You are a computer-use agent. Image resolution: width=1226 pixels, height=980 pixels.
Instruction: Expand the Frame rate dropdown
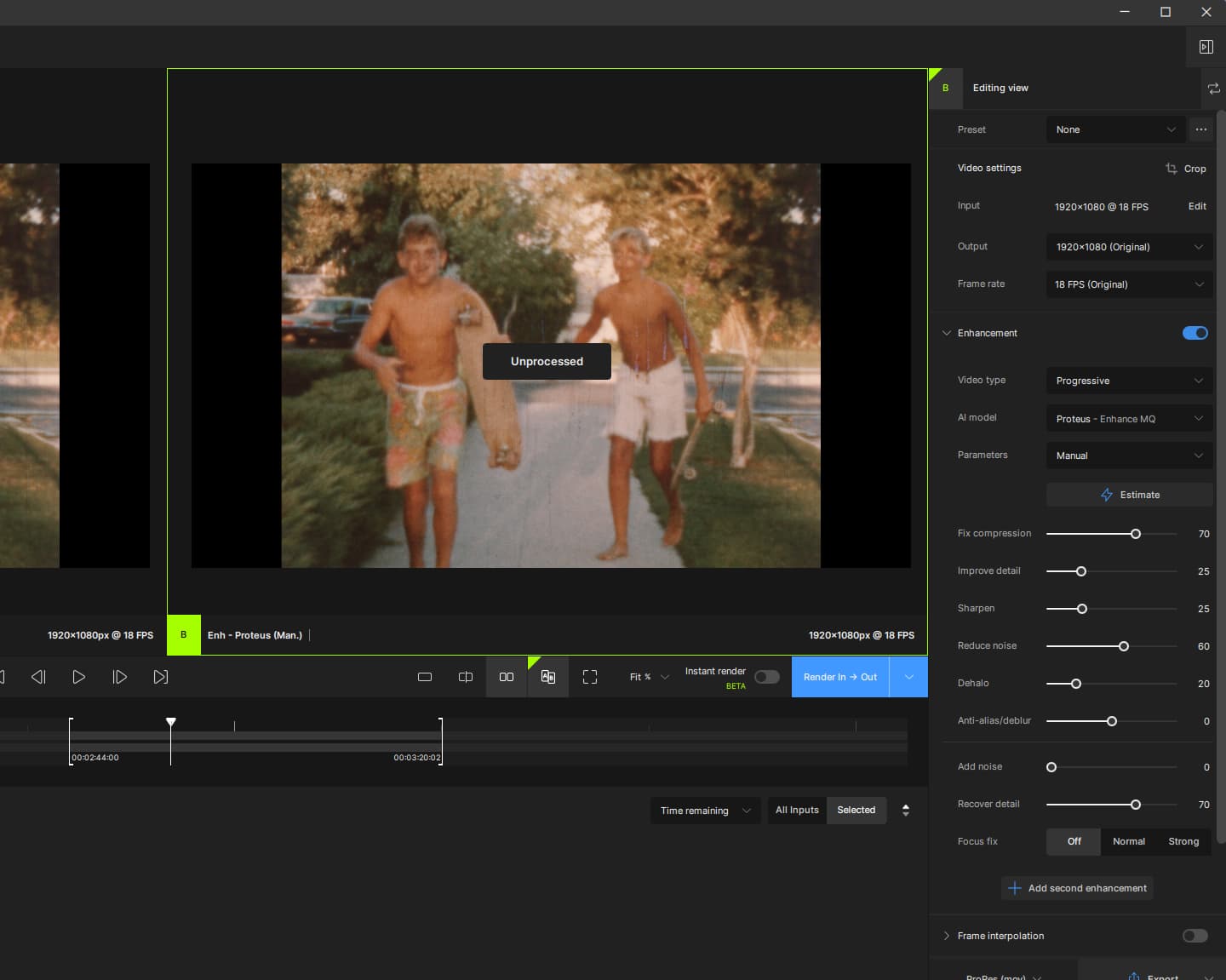[1128, 284]
